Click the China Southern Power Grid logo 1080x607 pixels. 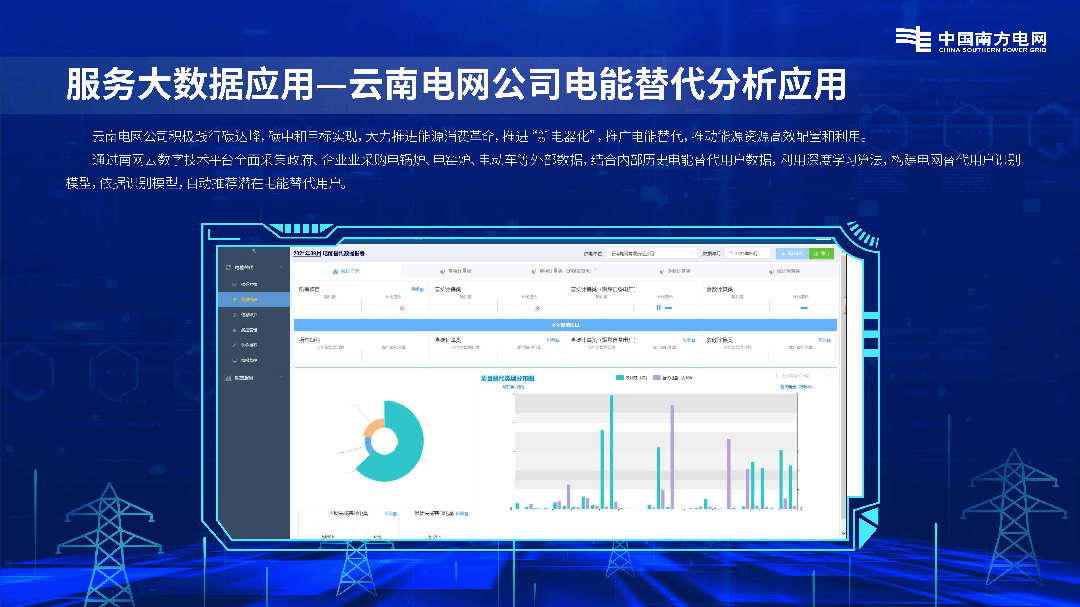(971, 39)
